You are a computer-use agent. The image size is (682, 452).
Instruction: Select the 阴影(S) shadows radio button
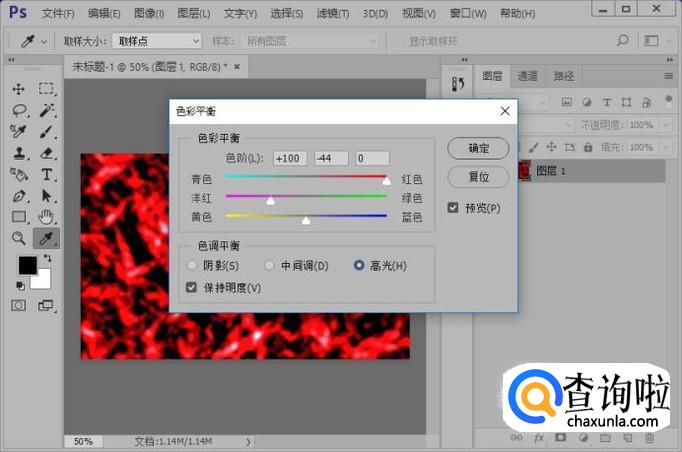(192, 265)
